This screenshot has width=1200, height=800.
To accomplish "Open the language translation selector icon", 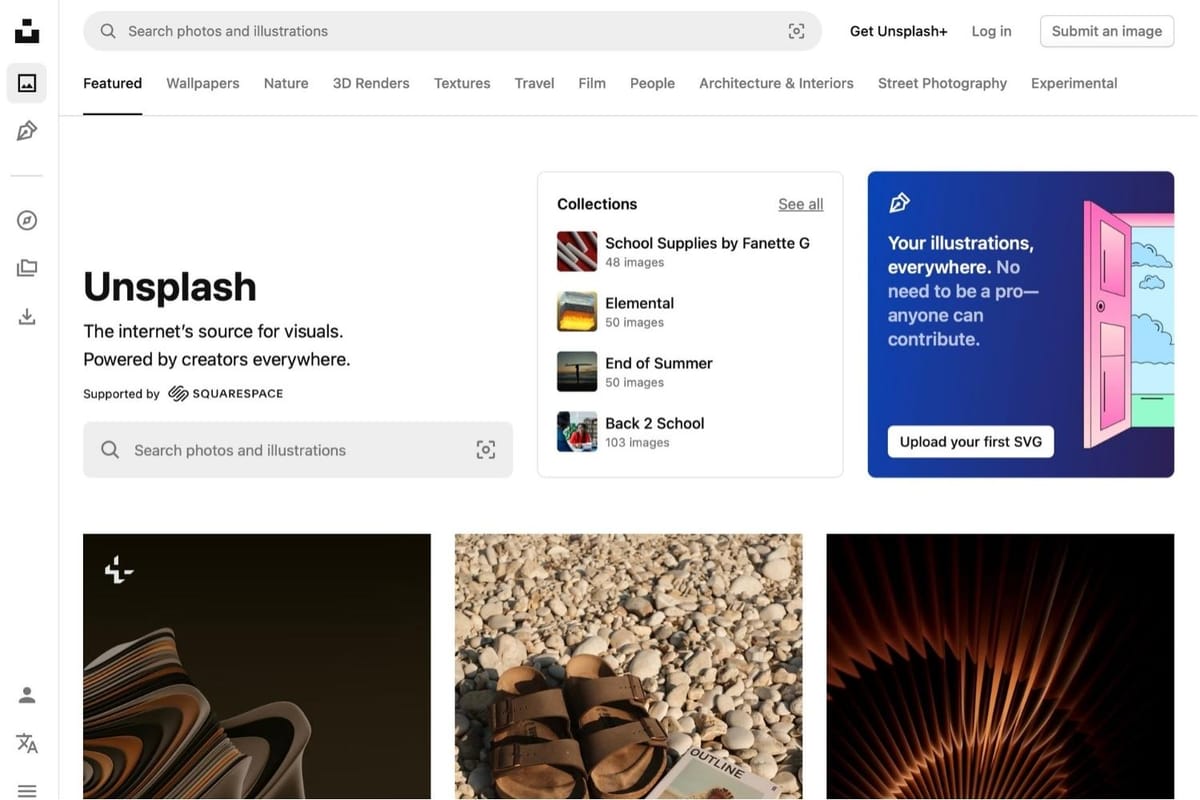I will click(x=27, y=743).
